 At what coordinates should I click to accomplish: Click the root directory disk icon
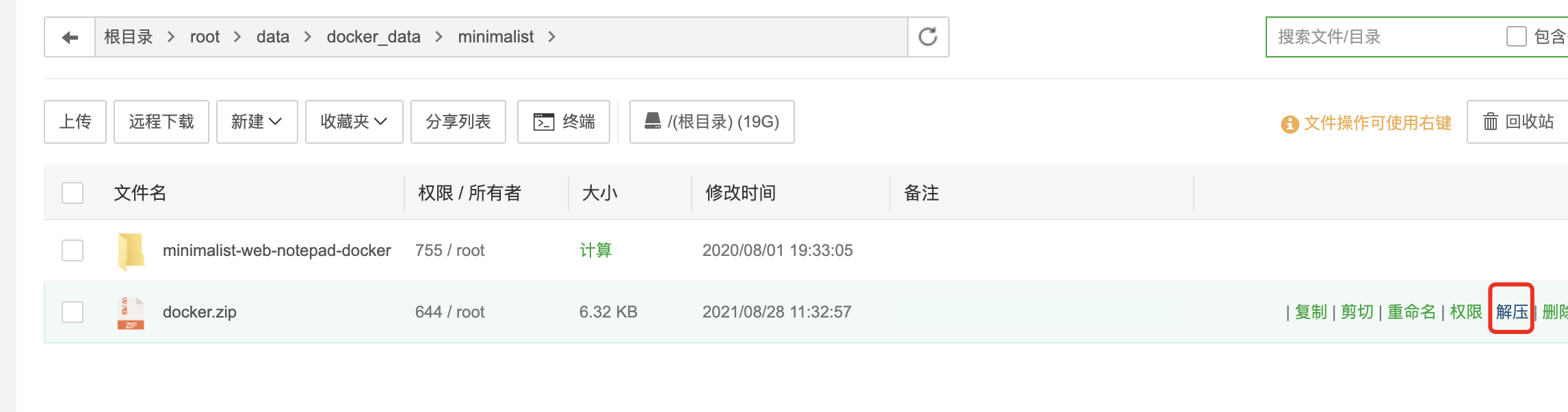click(x=653, y=121)
